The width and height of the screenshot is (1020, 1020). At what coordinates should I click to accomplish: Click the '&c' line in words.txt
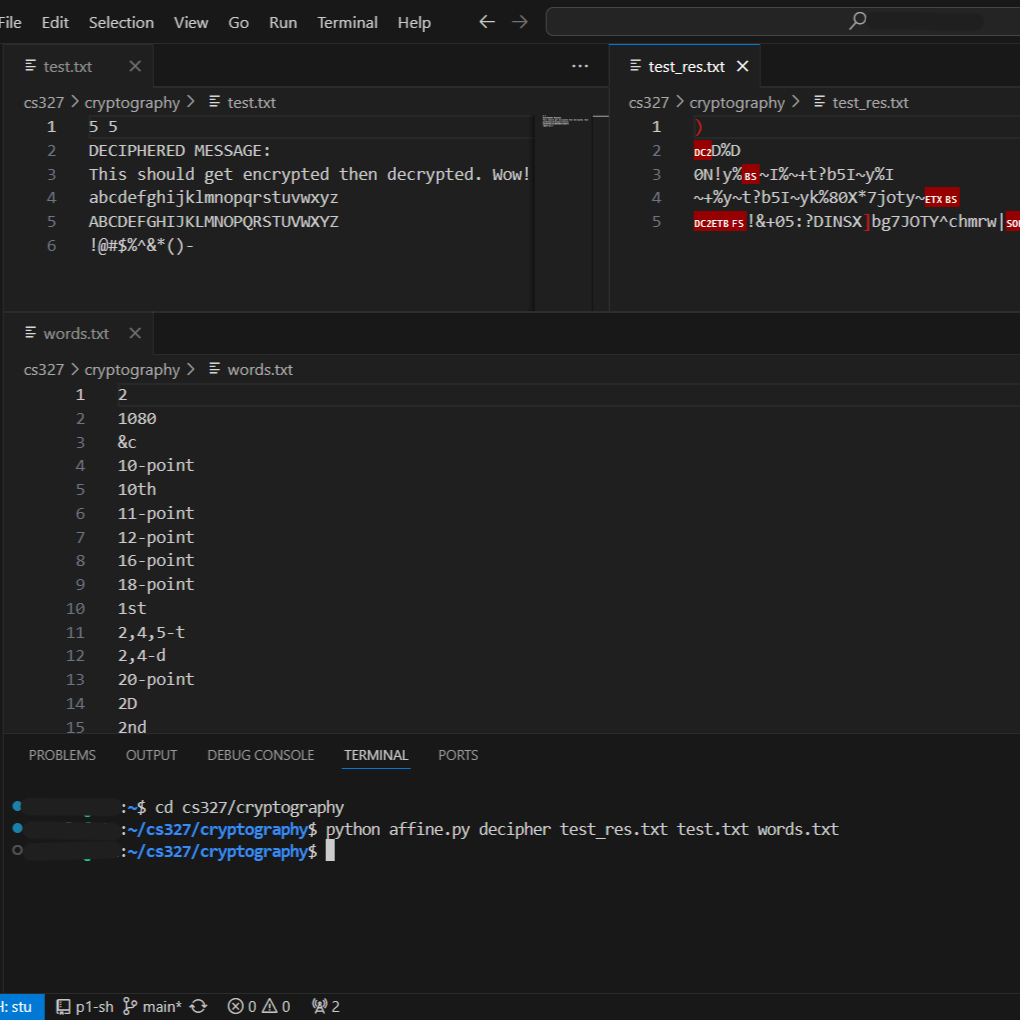coord(127,442)
